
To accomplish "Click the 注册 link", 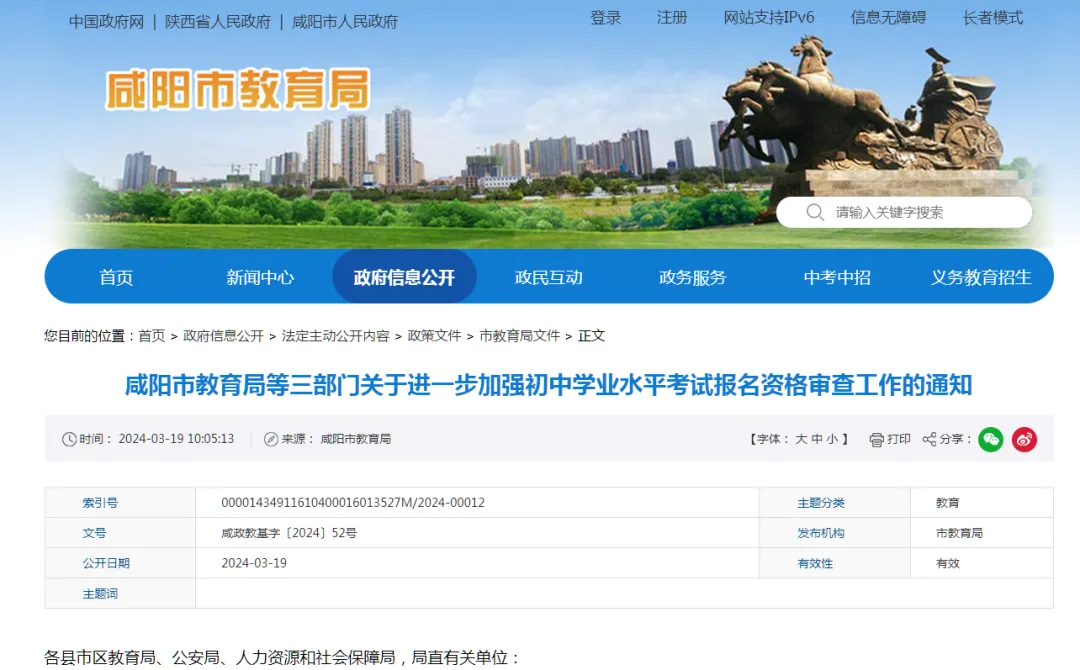I will click(672, 18).
